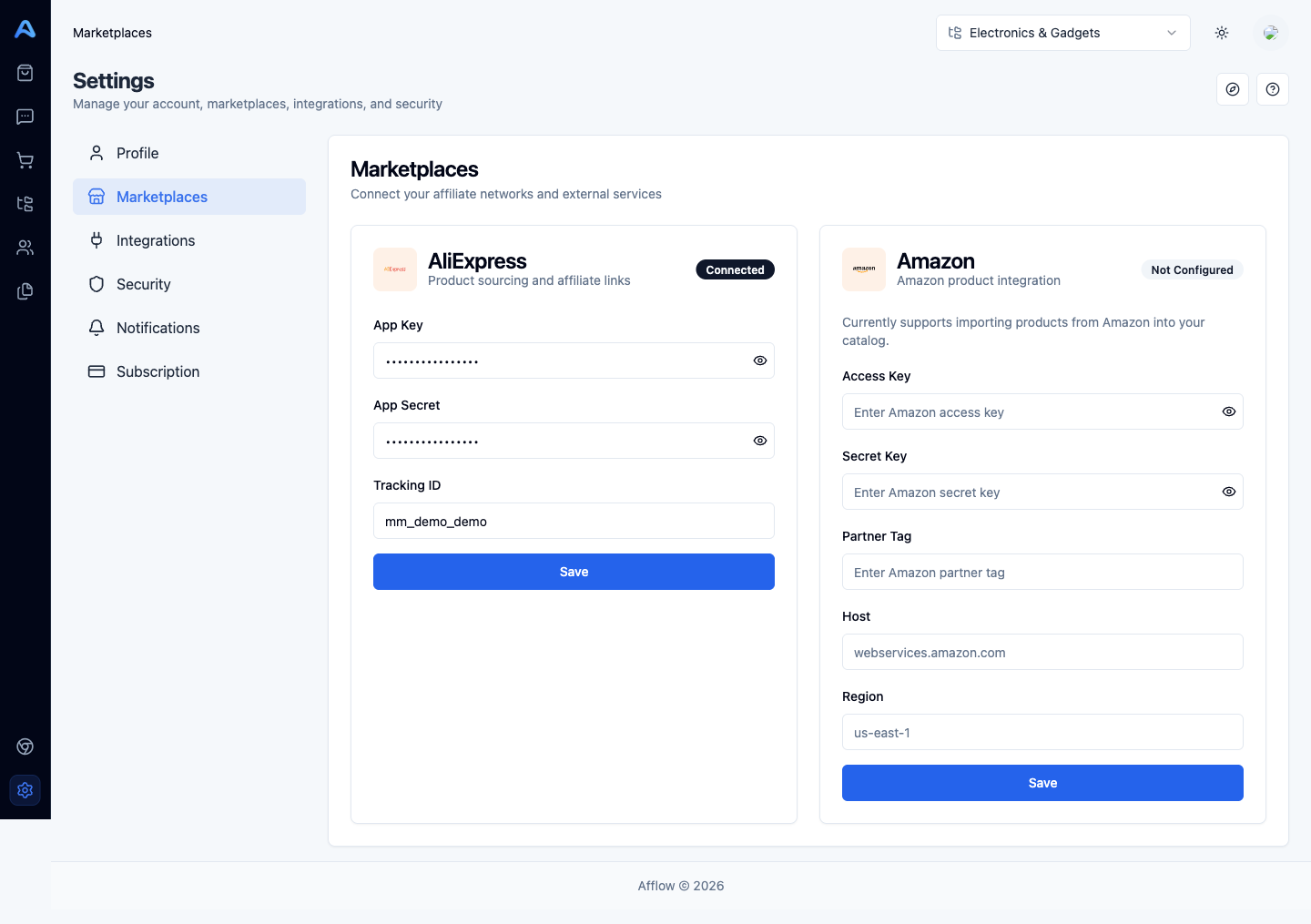The image size is (1311, 924).
Task: Click the Afflow logo icon
Action: click(x=25, y=29)
